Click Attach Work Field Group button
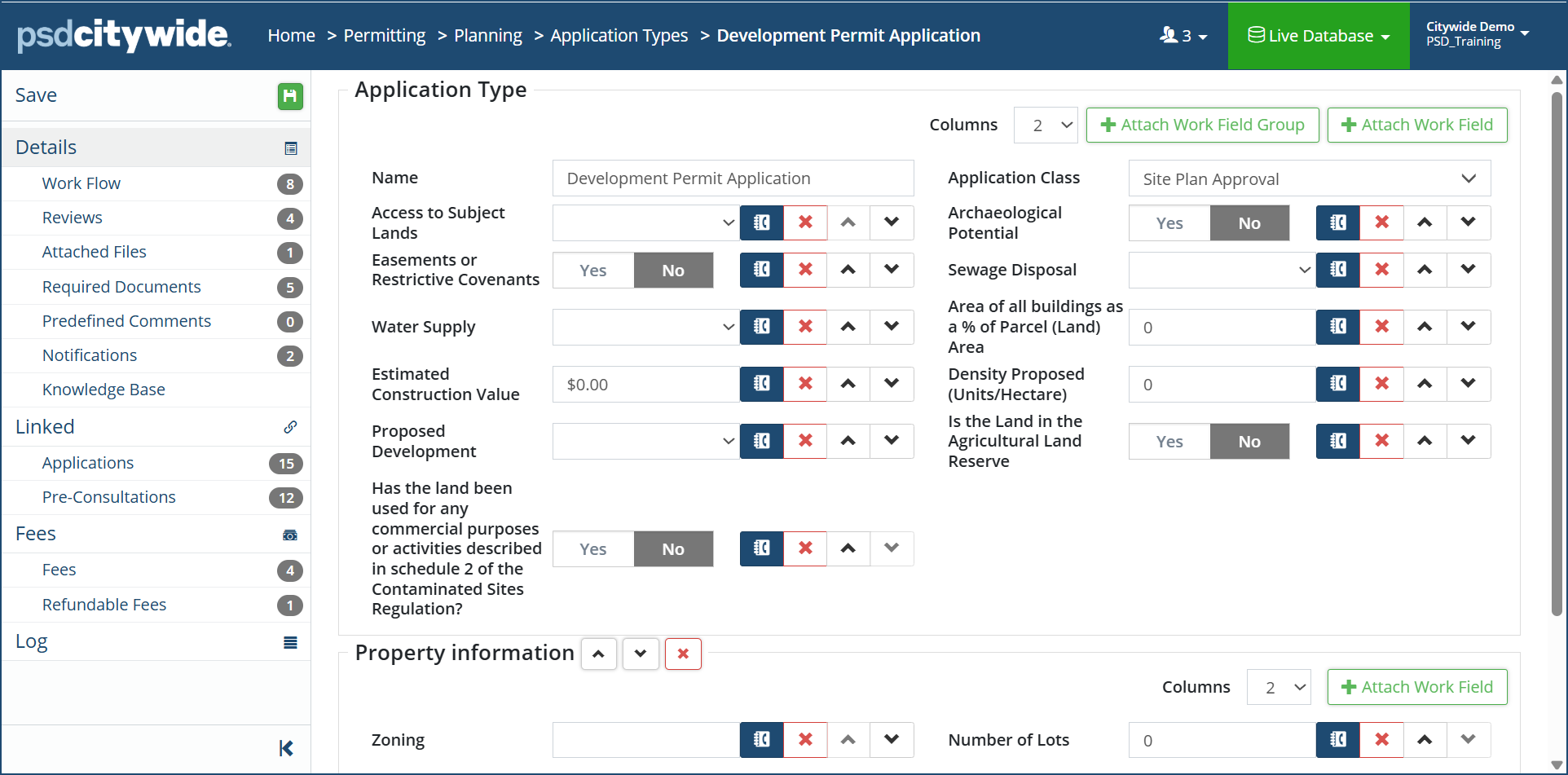The width and height of the screenshot is (1568, 775). point(1202,125)
